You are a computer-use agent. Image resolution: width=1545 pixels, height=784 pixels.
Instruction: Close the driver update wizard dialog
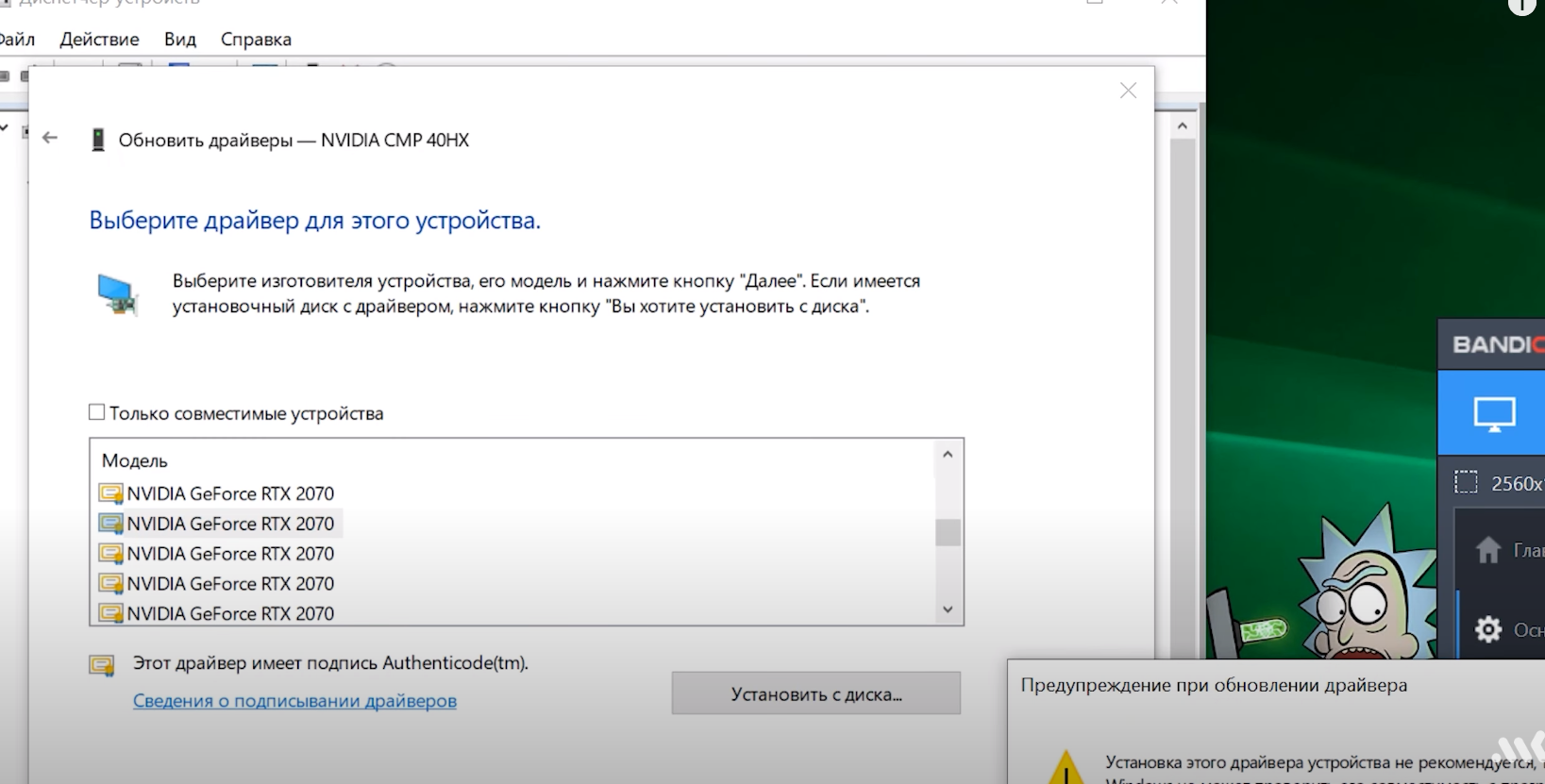tap(1128, 91)
